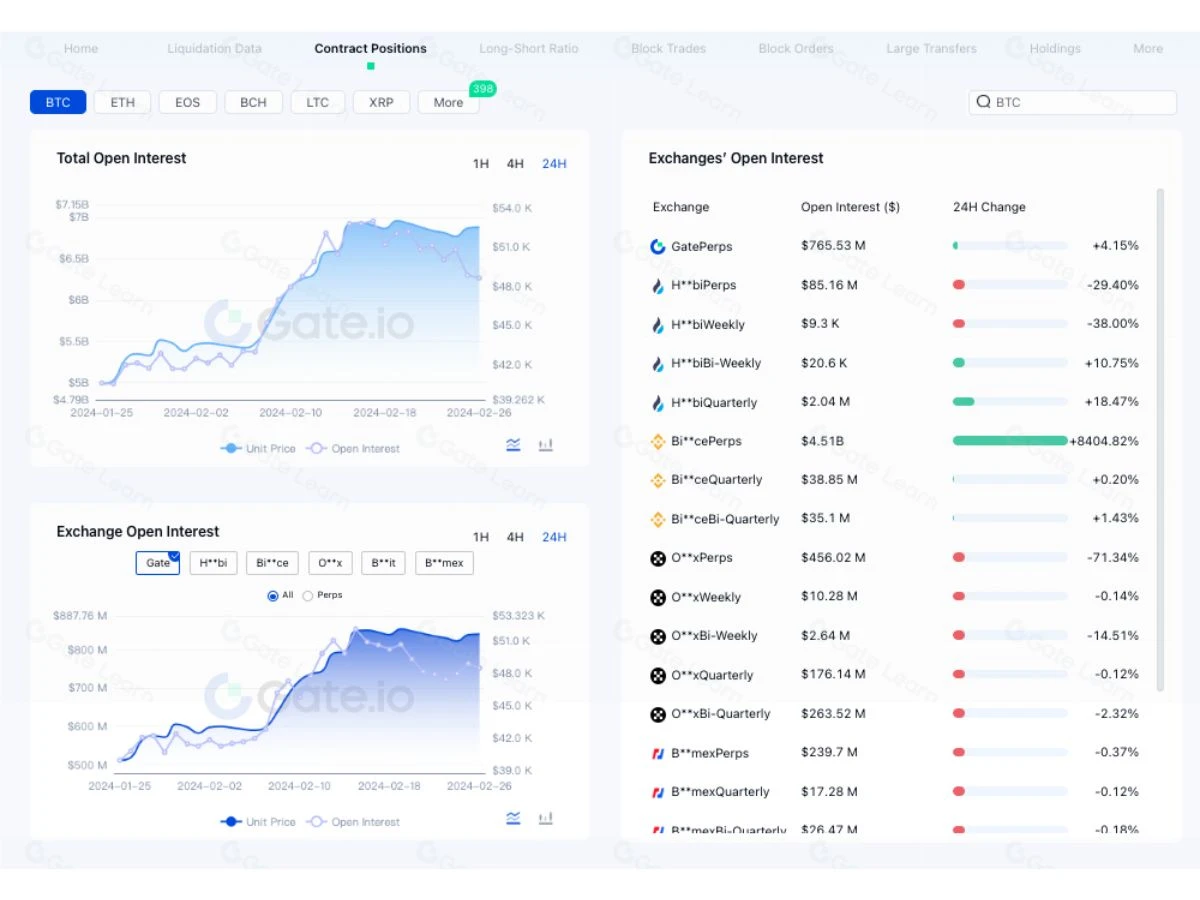Set Exchange Open Interest to 1H

coord(481,537)
